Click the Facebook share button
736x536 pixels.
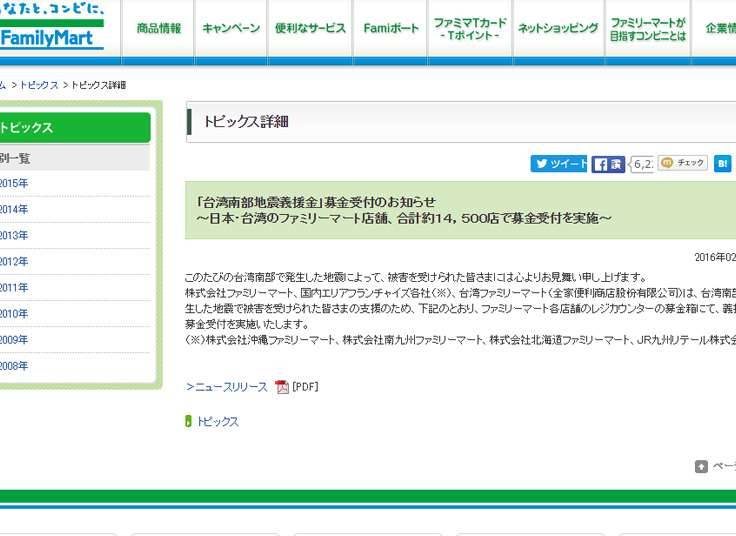click(x=608, y=164)
